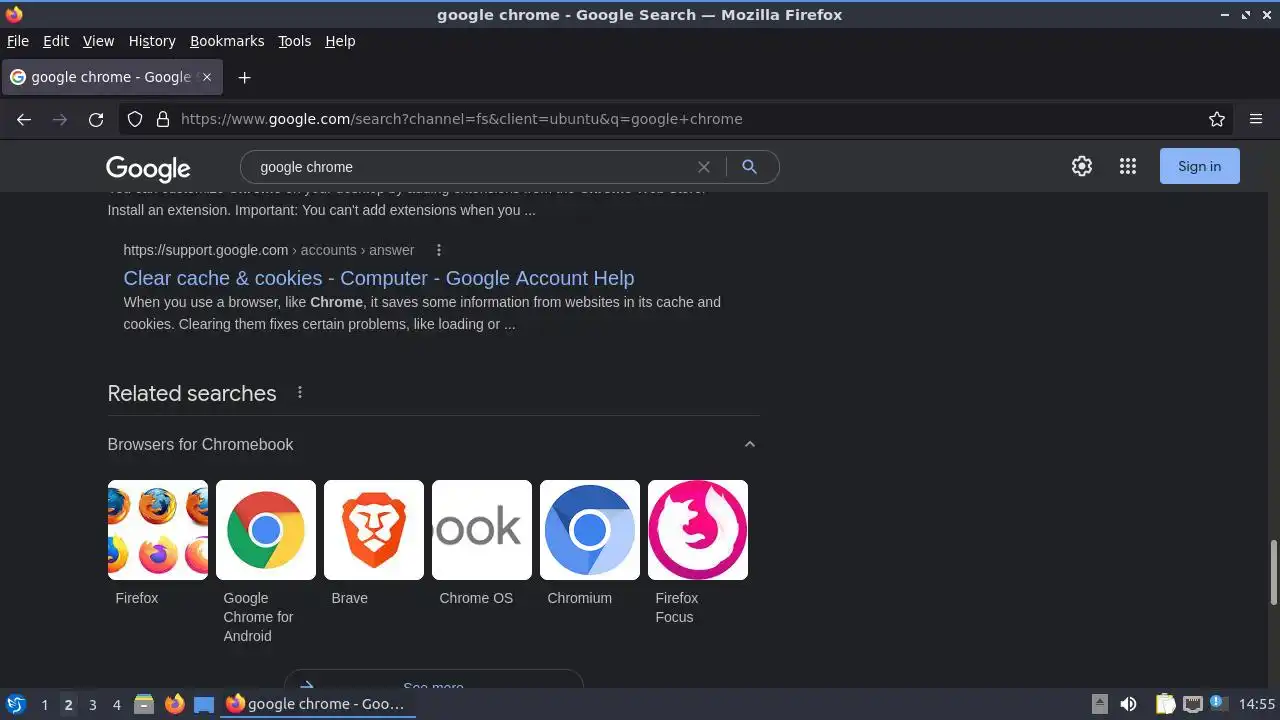Viewport: 1280px width, 720px height.
Task: Switch to active workspace 2
Action: click(x=68, y=705)
